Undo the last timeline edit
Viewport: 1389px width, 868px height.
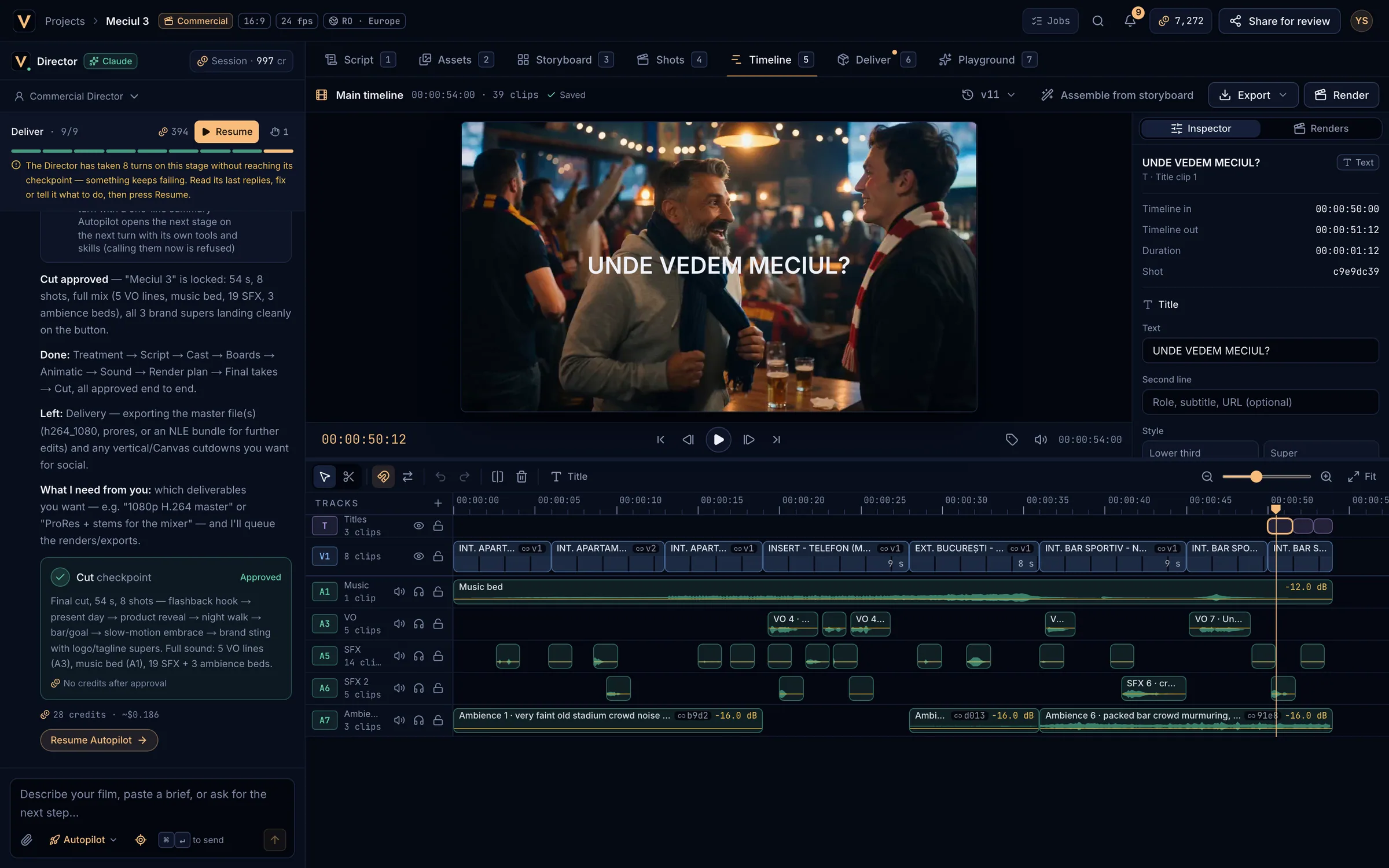440,476
